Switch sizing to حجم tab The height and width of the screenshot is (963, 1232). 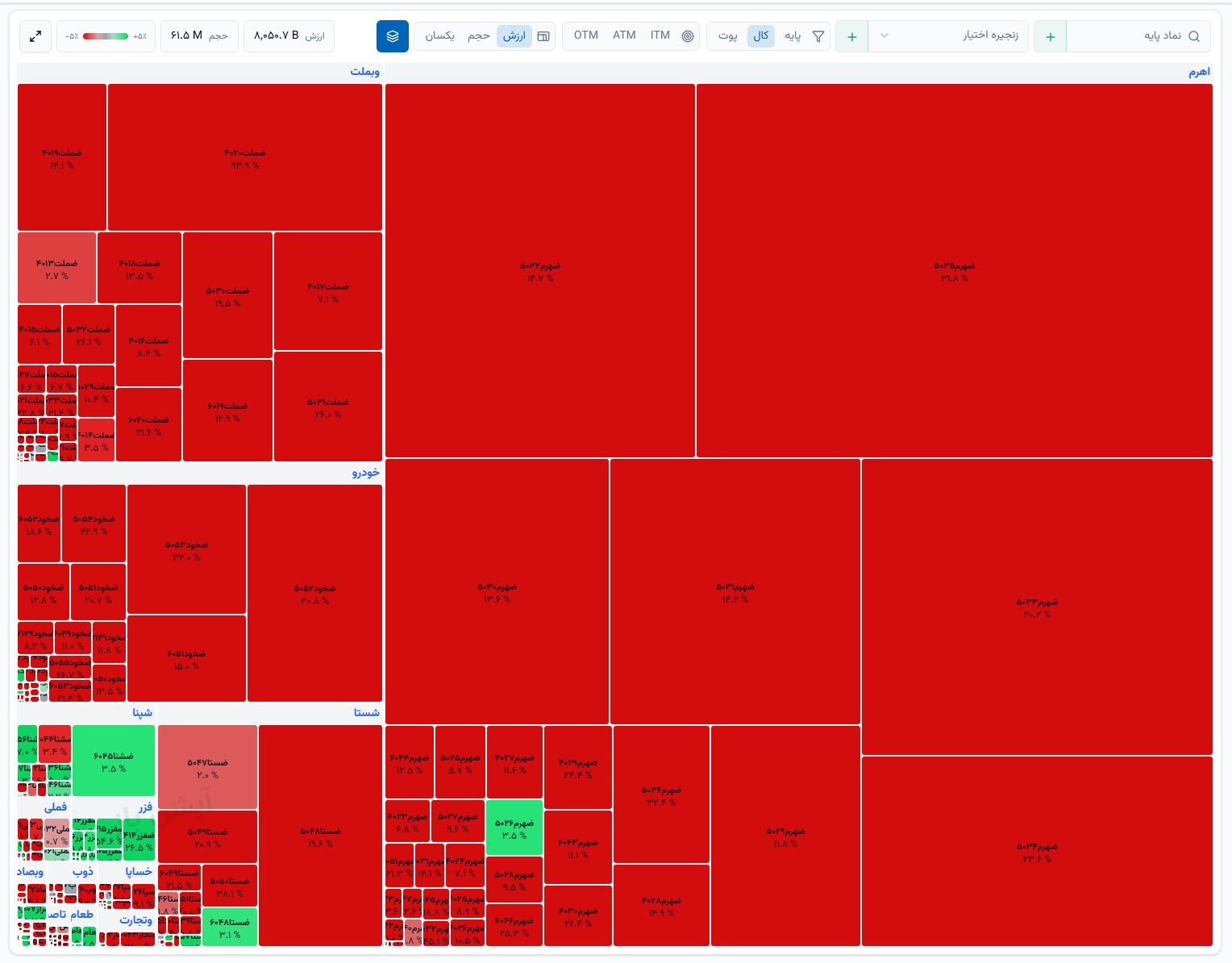coord(479,36)
